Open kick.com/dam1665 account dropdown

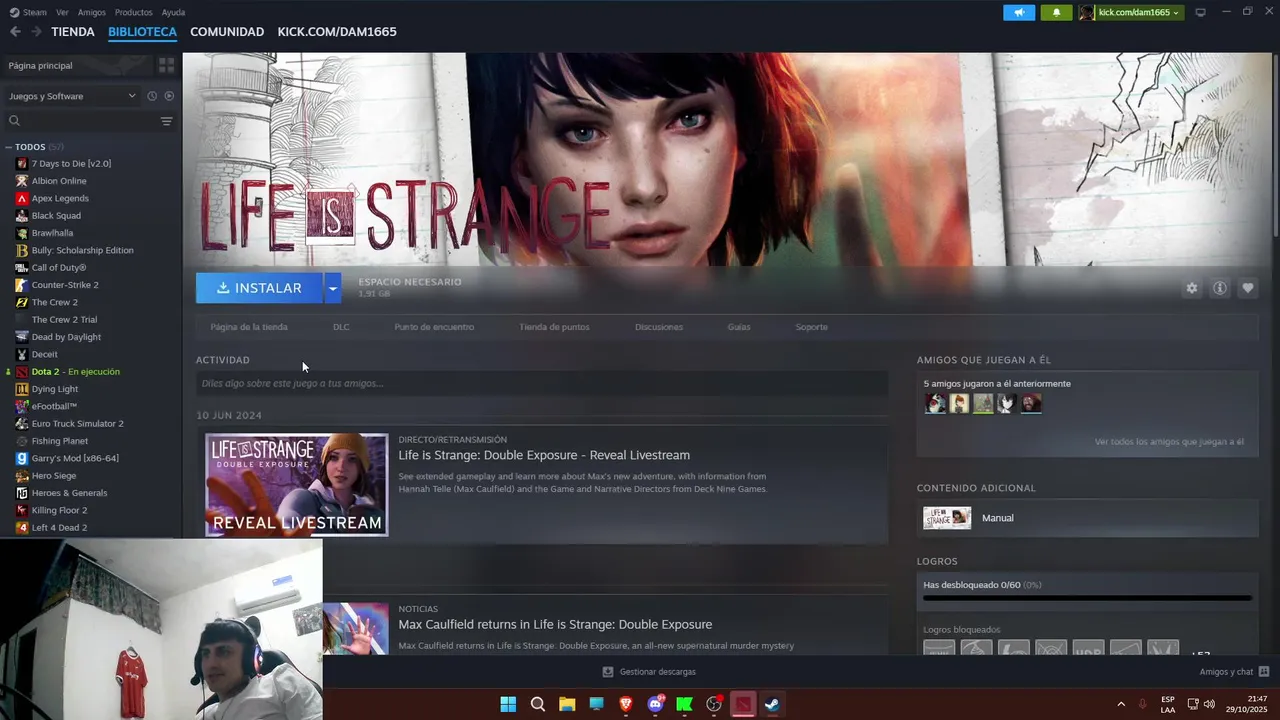(x=1131, y=12)
